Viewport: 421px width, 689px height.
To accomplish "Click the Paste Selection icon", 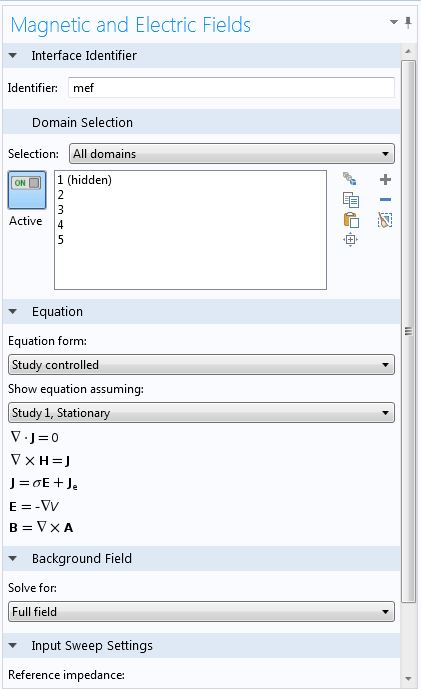I will [351, 220].
